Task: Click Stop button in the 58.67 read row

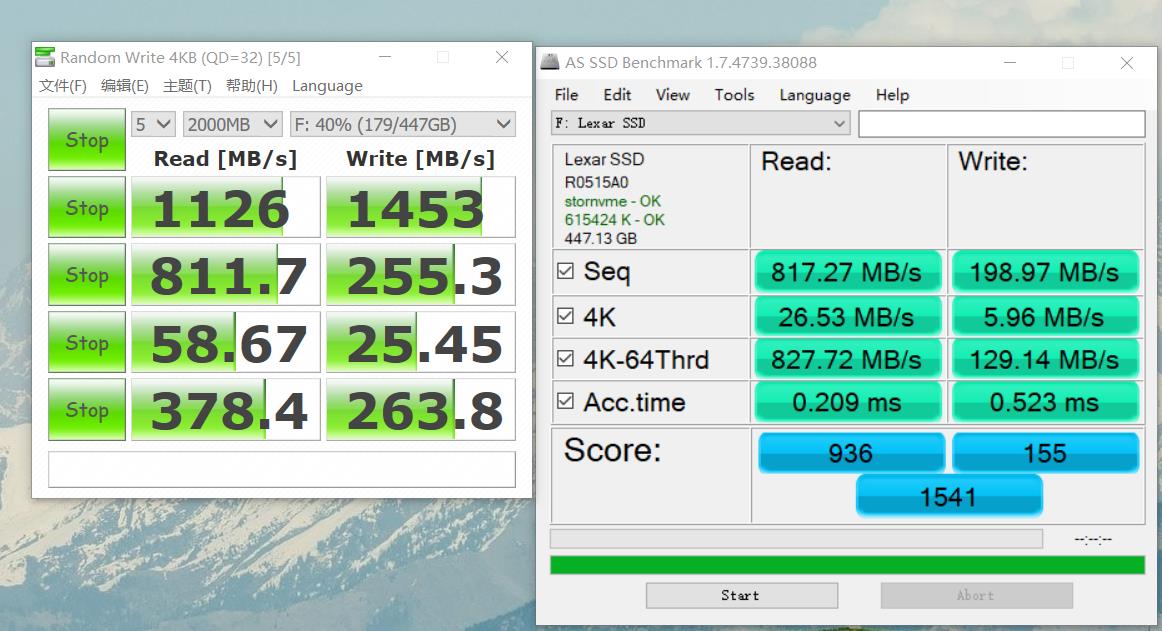Action: (x=87, y=342)
